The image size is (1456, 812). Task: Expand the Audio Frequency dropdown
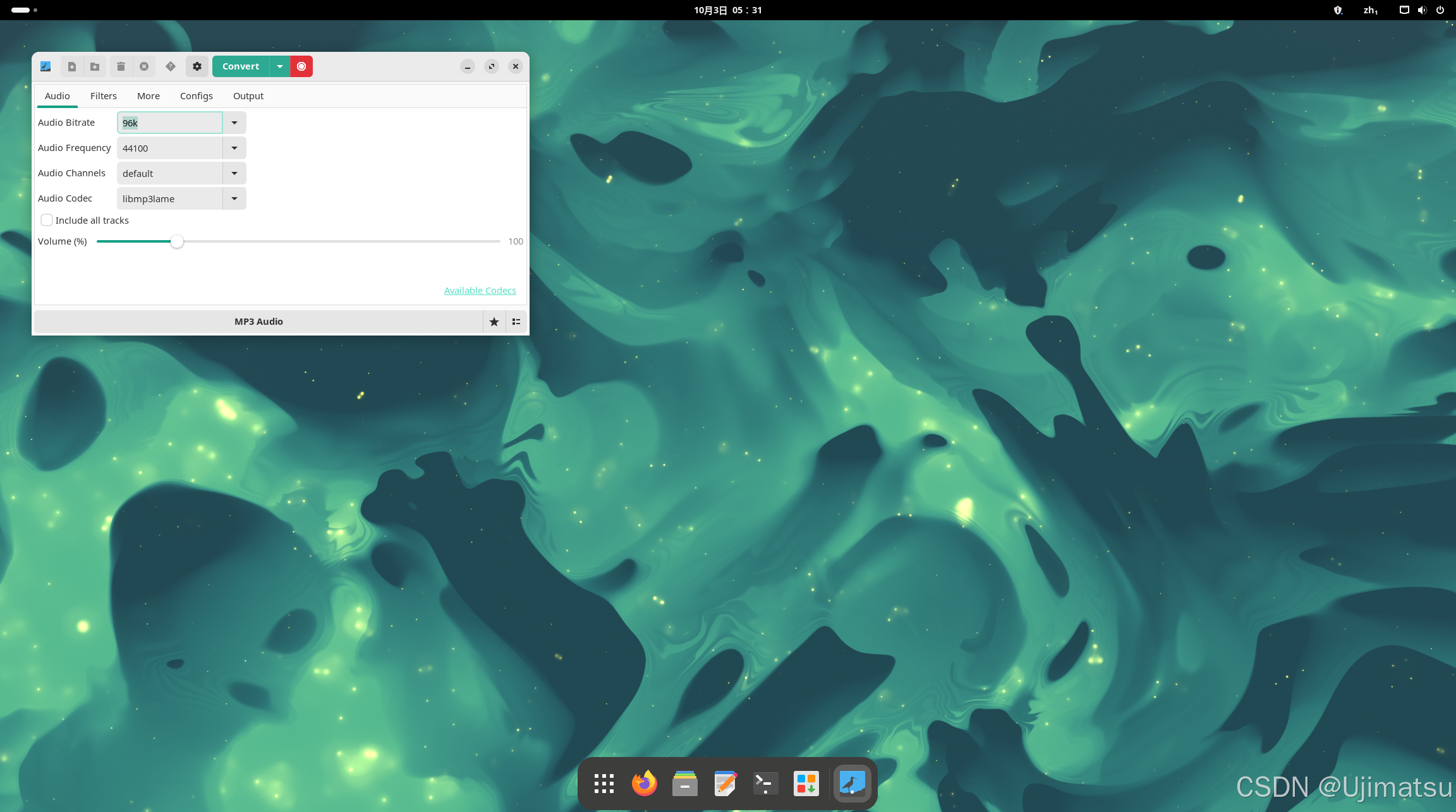[x=234, y=148]
